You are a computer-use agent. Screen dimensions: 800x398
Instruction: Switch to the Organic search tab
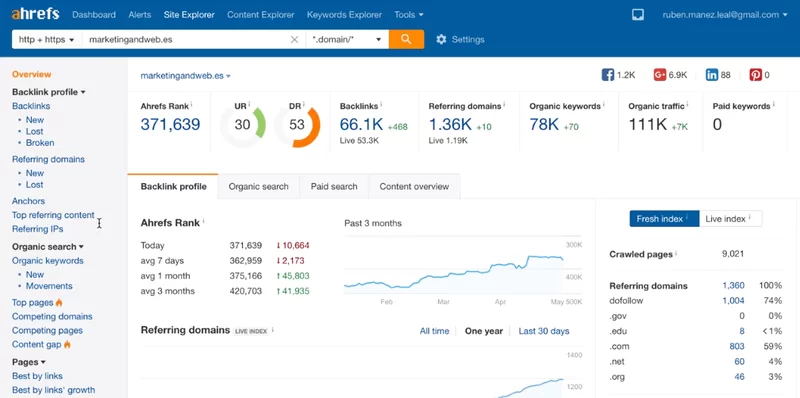coord(259,186)
